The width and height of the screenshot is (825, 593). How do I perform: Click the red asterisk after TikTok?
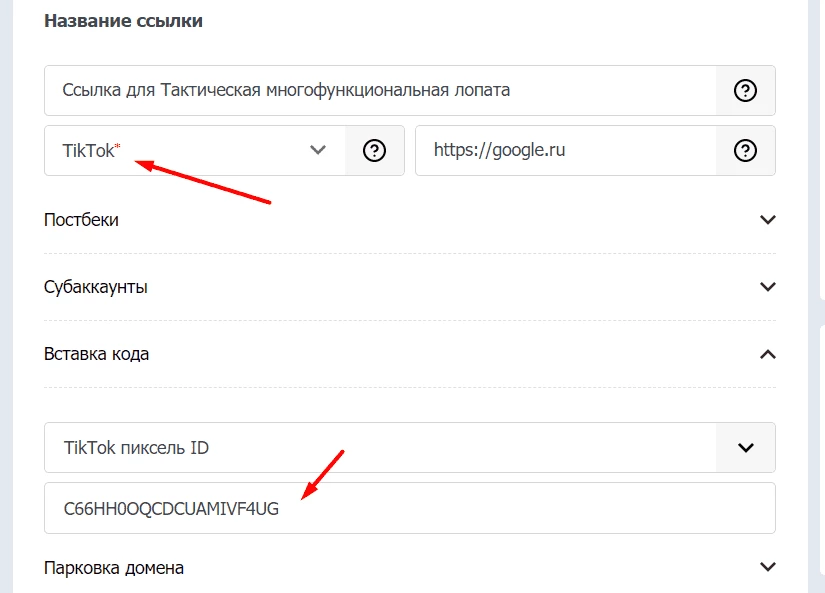tap(117, 146)
